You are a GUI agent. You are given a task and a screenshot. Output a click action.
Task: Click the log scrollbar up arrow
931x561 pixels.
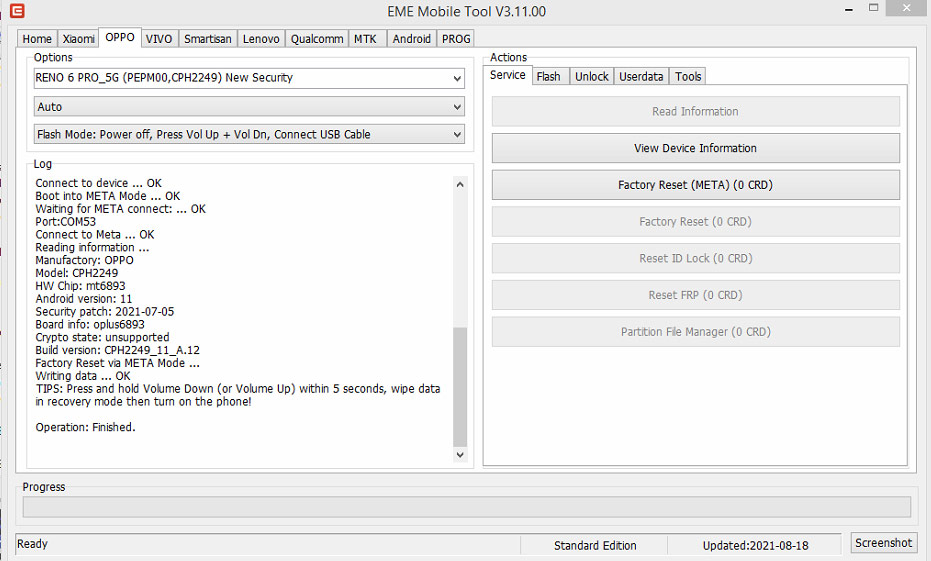pos(460,184)
